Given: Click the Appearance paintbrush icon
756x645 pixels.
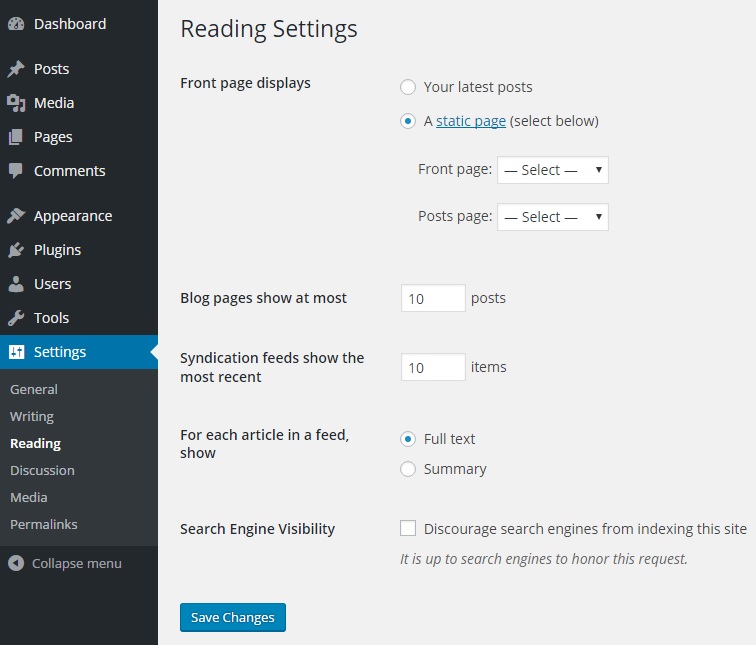Looking at the screenshot, I should pos(16,216).
